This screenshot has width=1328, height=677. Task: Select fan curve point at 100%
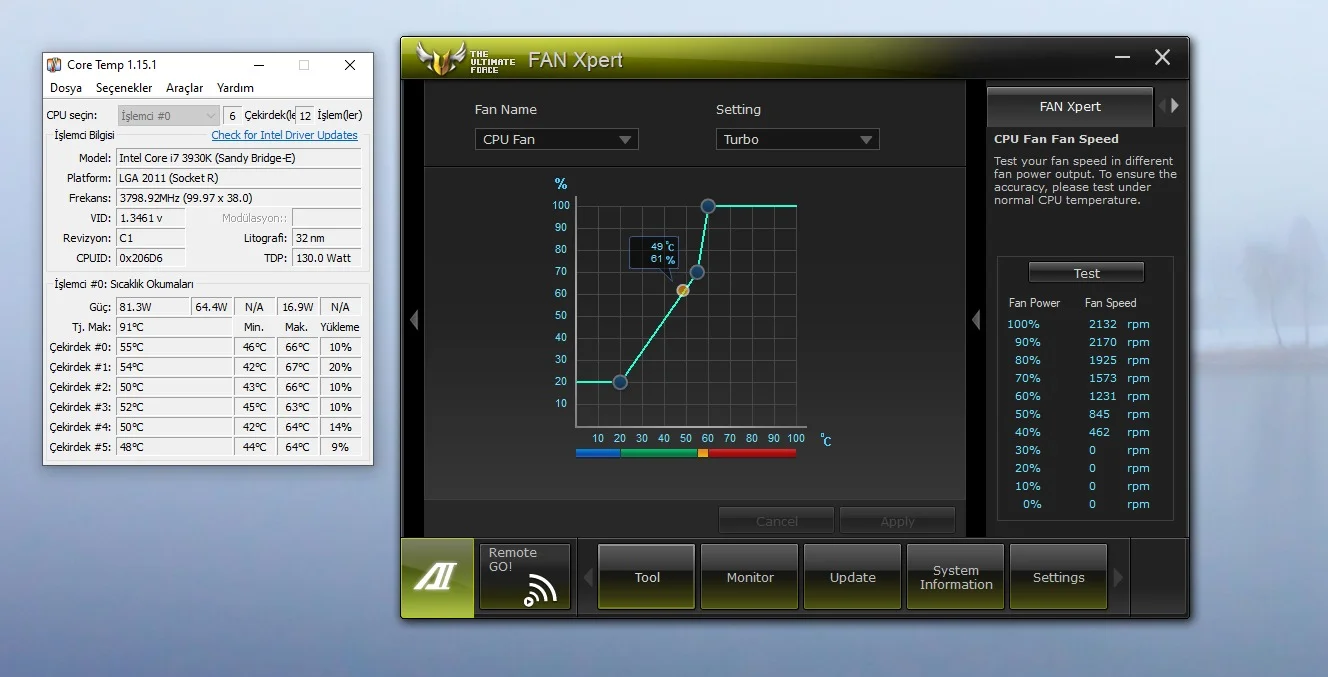click(x=708, y=206)
